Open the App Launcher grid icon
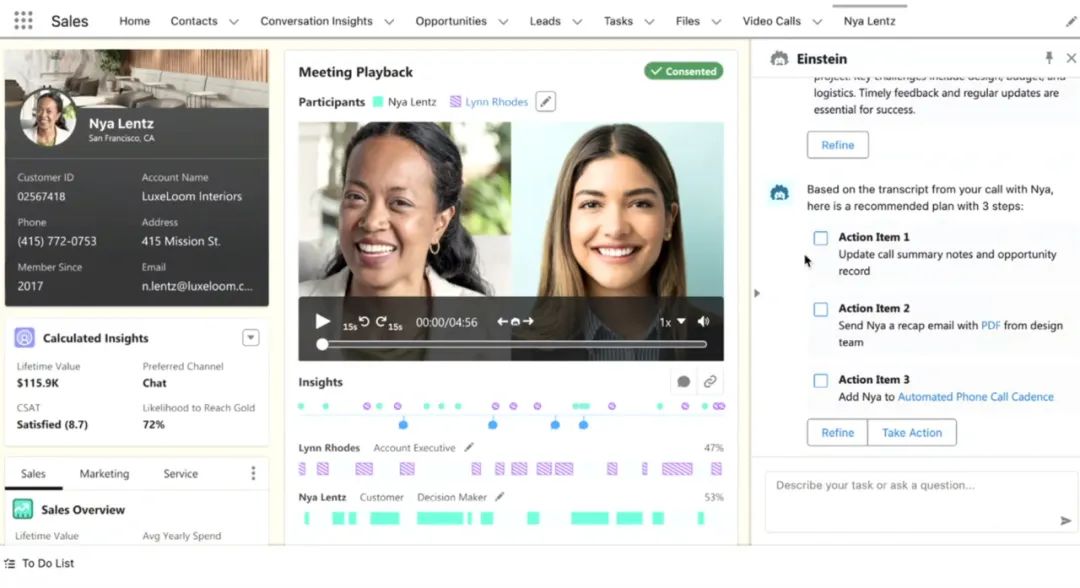 click(x=23, y=21)
